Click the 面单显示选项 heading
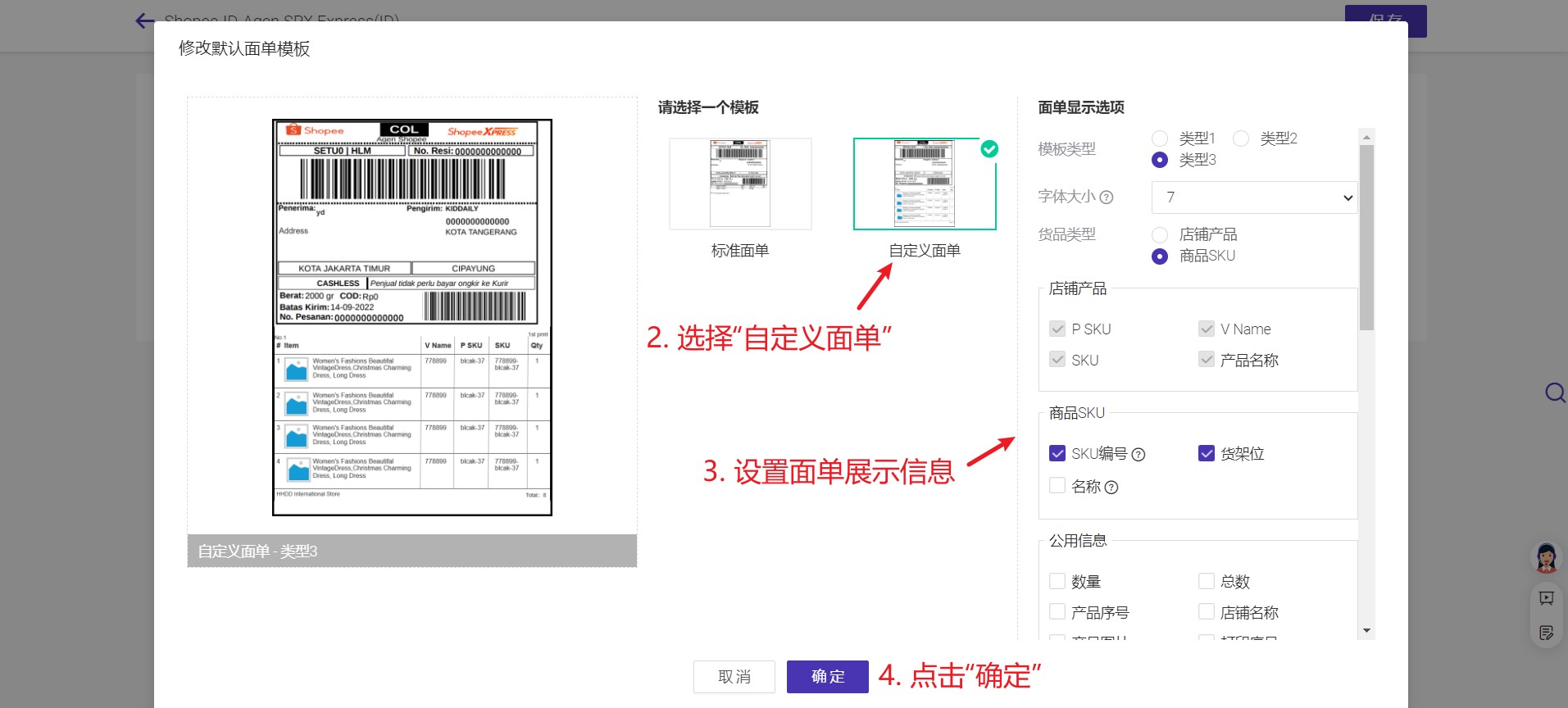Viewport: 1568px width, 708px height. [x=1081, y=107]
